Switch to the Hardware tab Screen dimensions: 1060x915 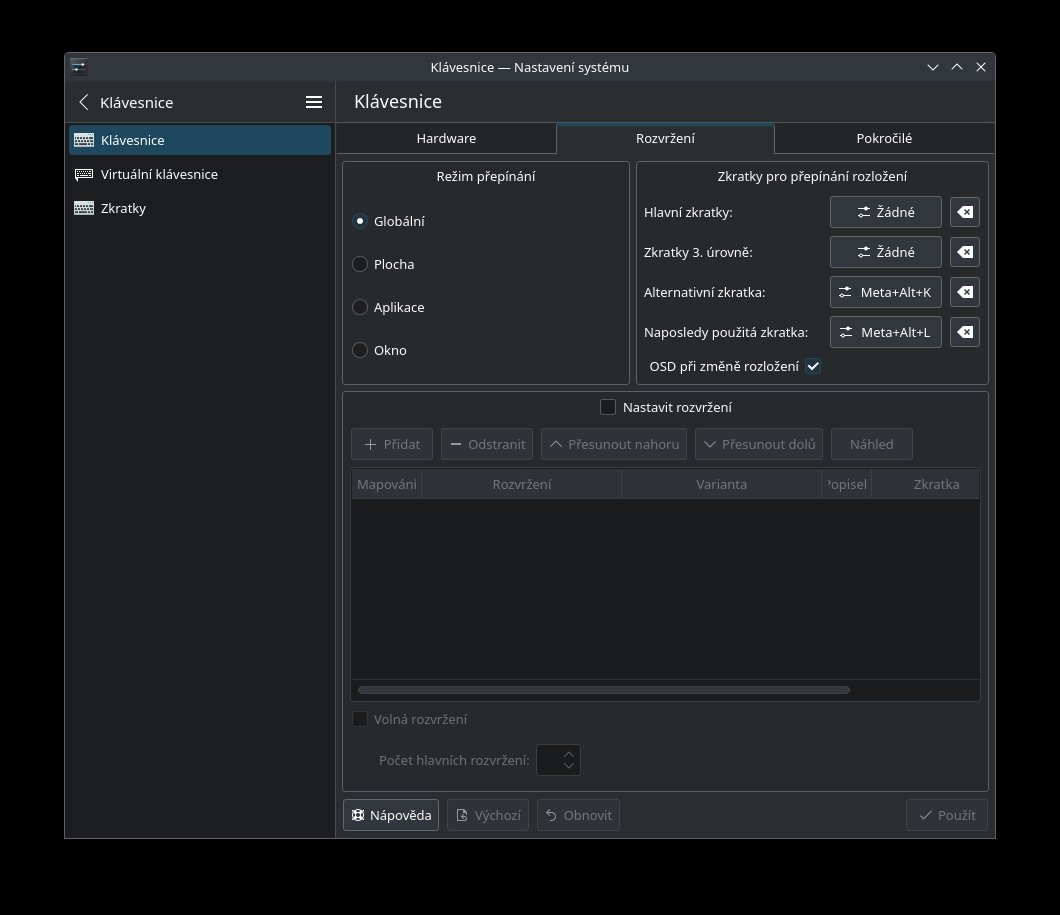click(446, 138)
